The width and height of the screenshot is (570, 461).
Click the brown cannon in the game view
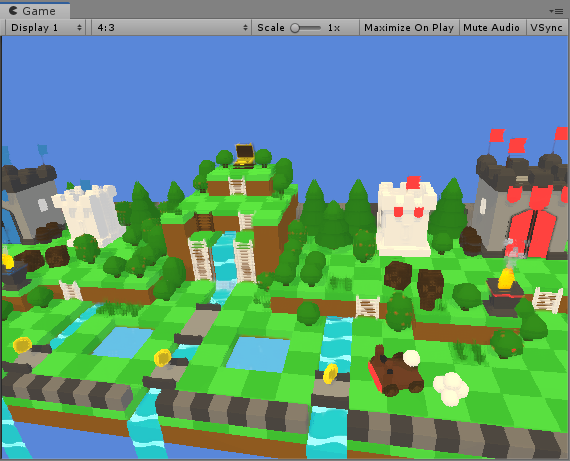click(x=395, y=370)
